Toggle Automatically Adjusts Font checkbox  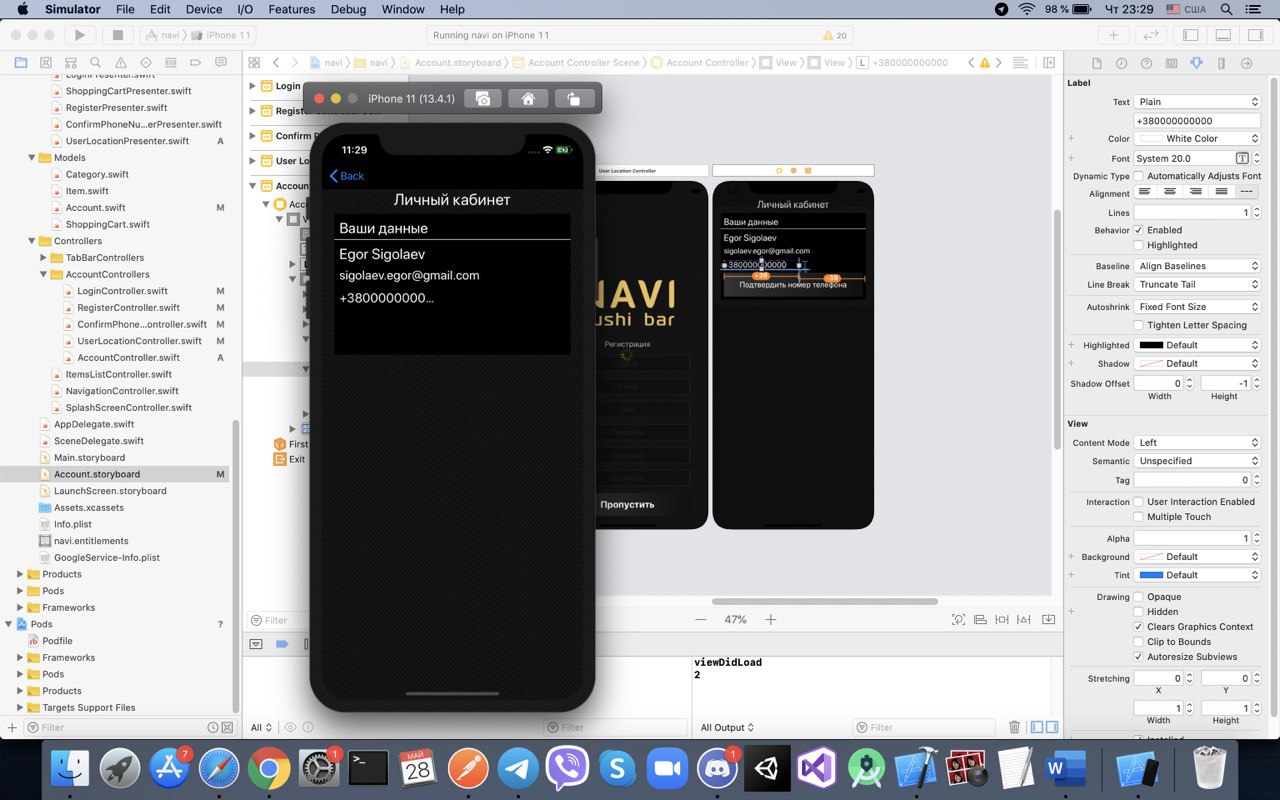[1138, 176]
